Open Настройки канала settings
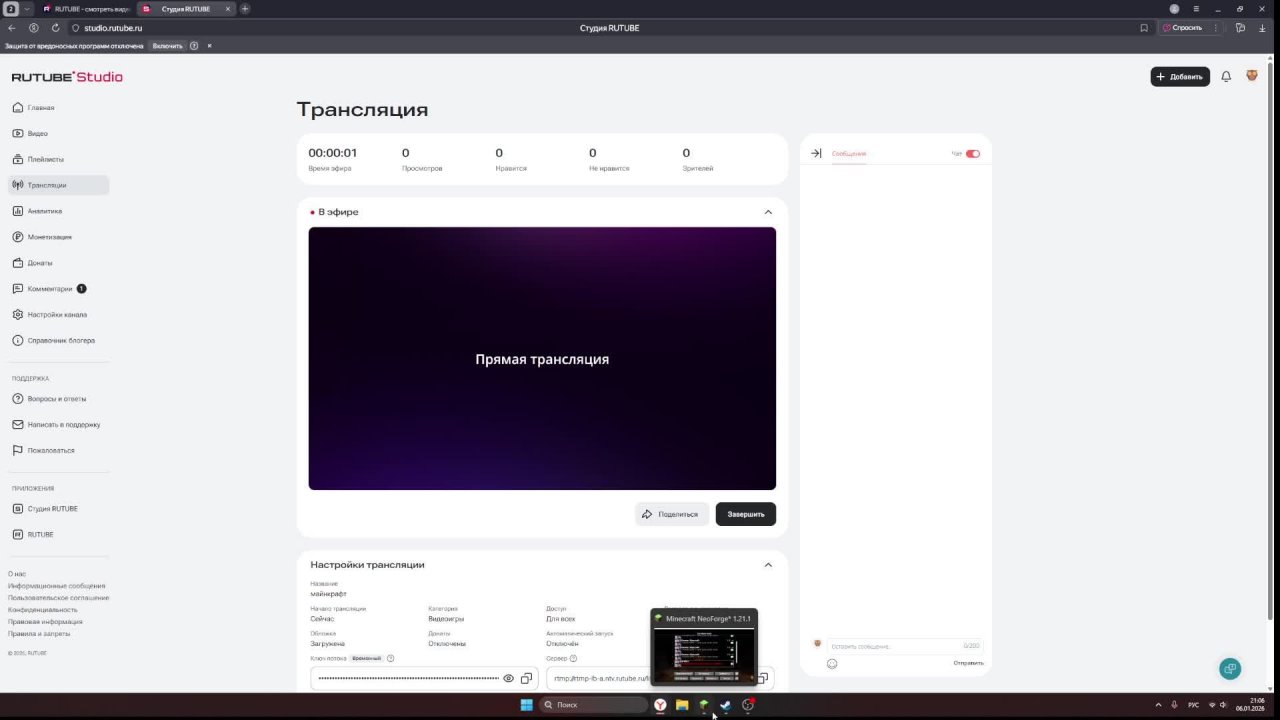This screenshot has height=720, width=1280. pyautogui.click(x=58, y=315)
